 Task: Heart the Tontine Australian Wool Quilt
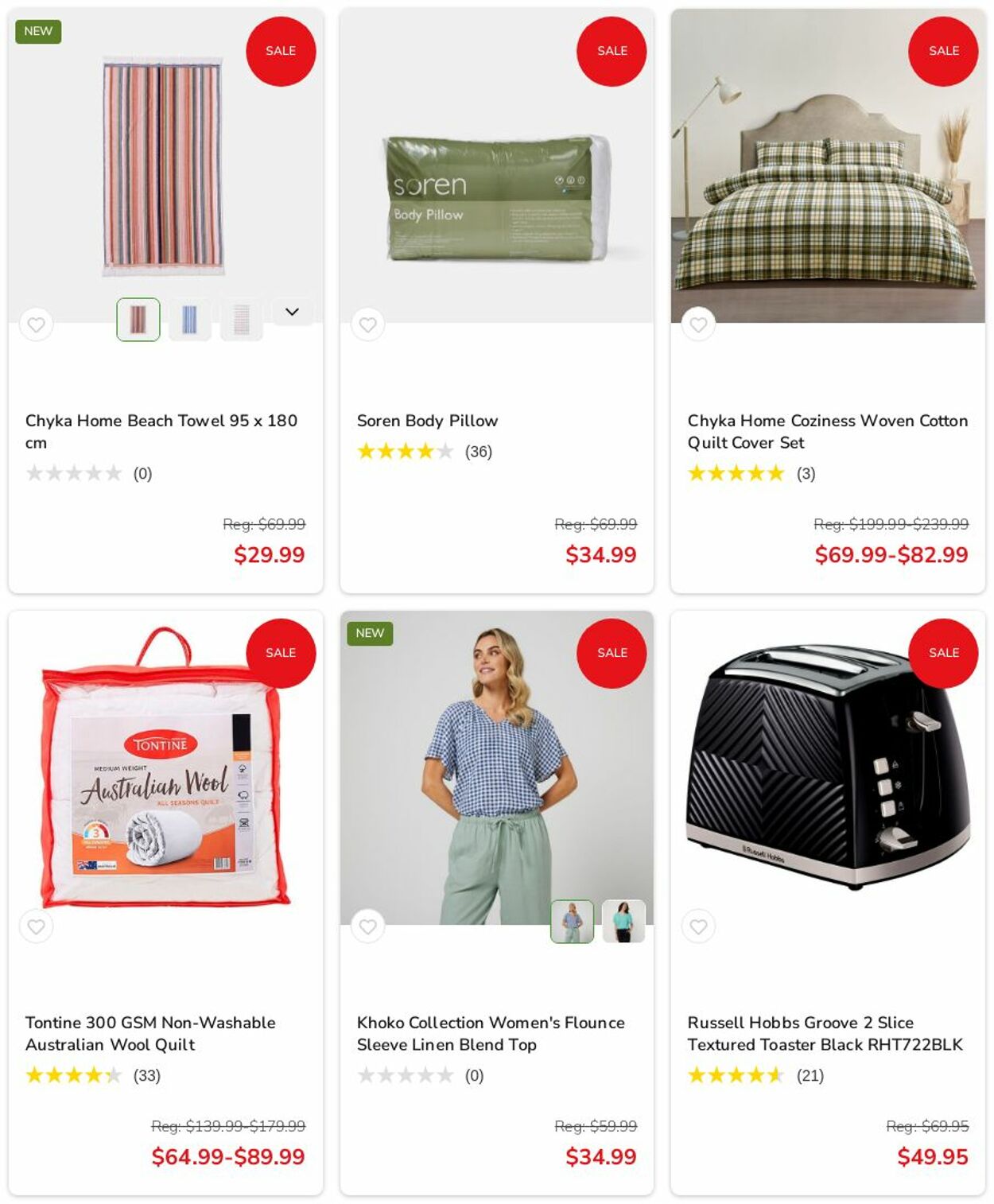36,926
